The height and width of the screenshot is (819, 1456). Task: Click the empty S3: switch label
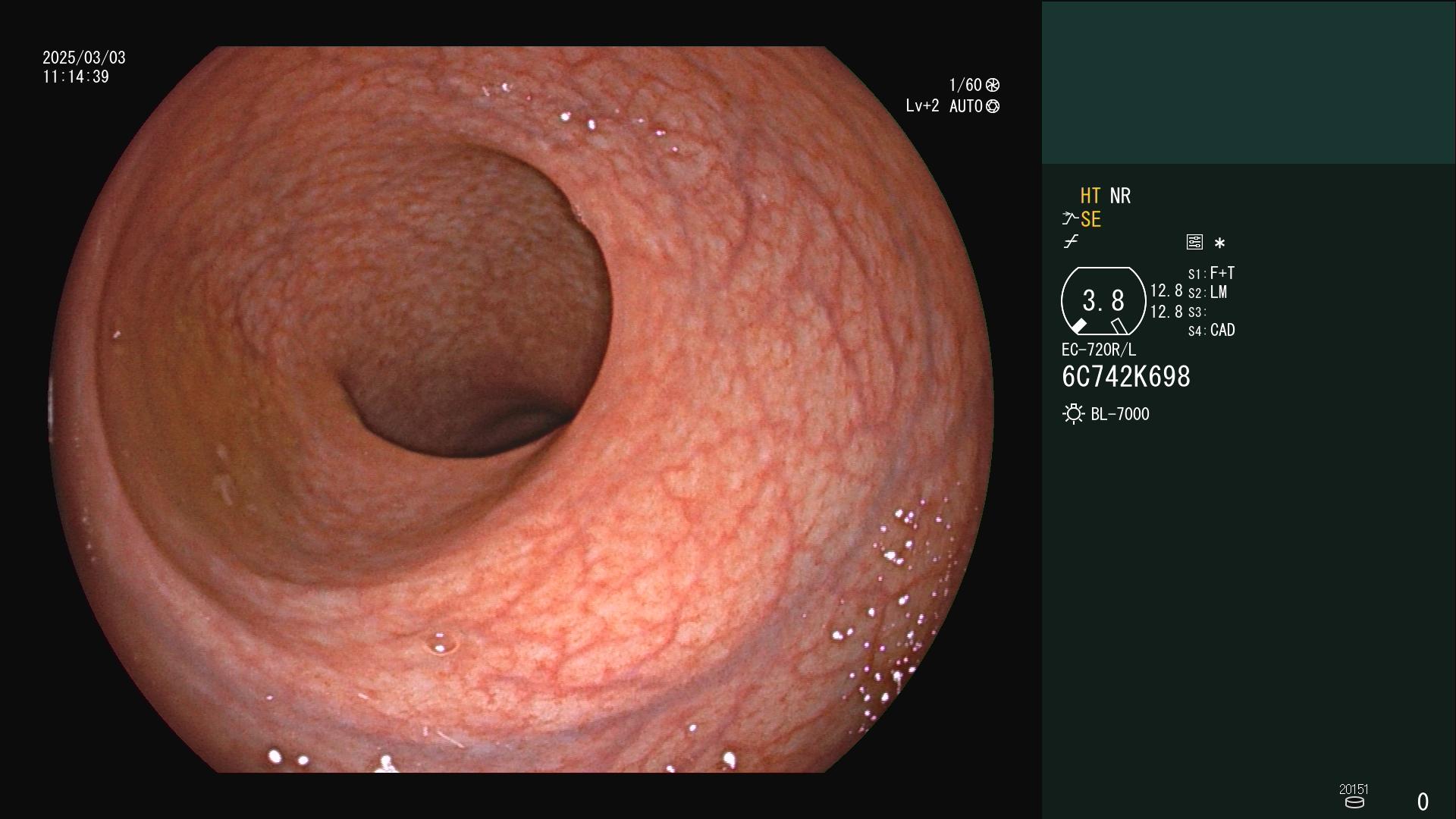tap(1197, 312)
